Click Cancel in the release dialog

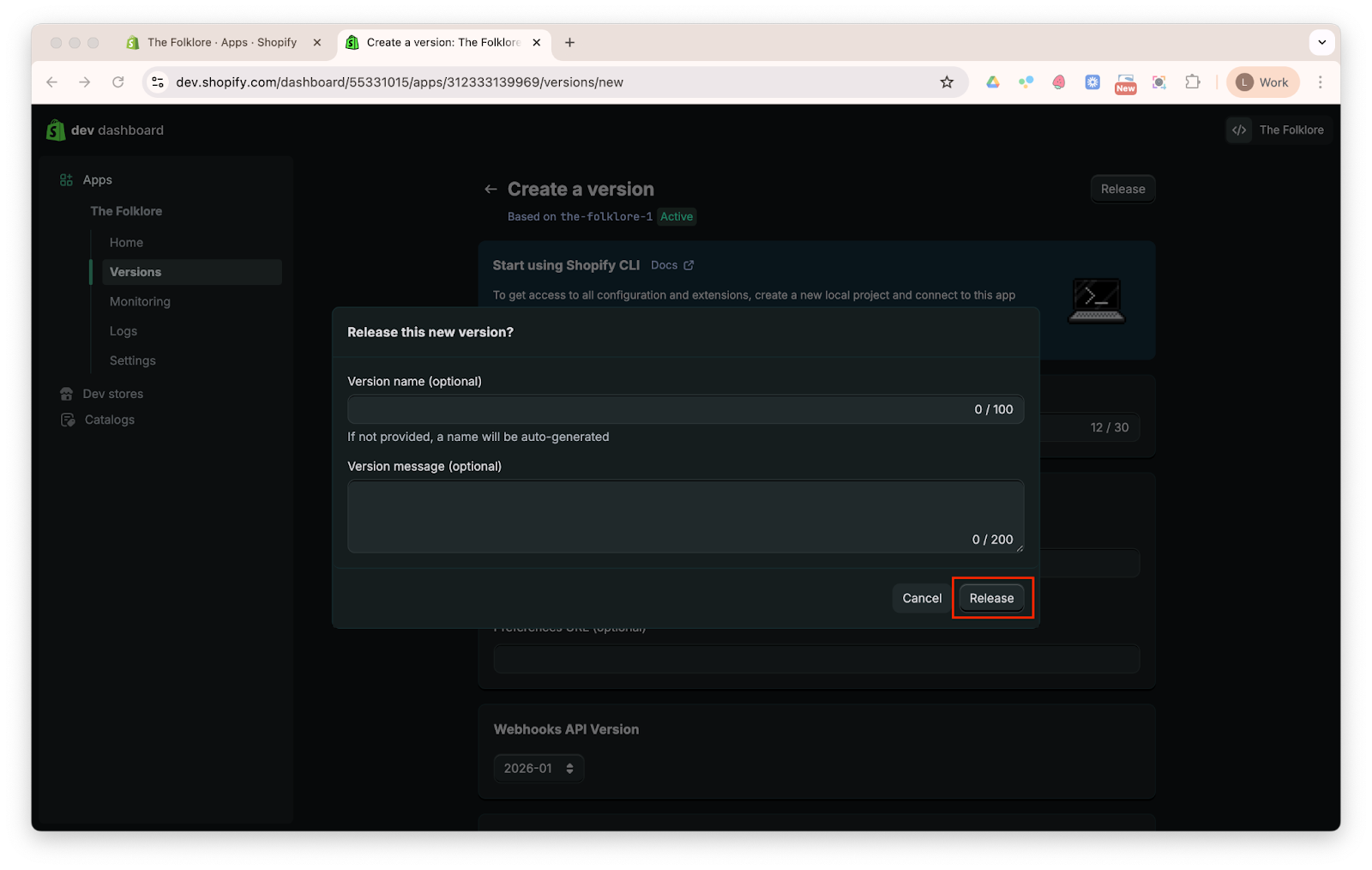point(921,599)
